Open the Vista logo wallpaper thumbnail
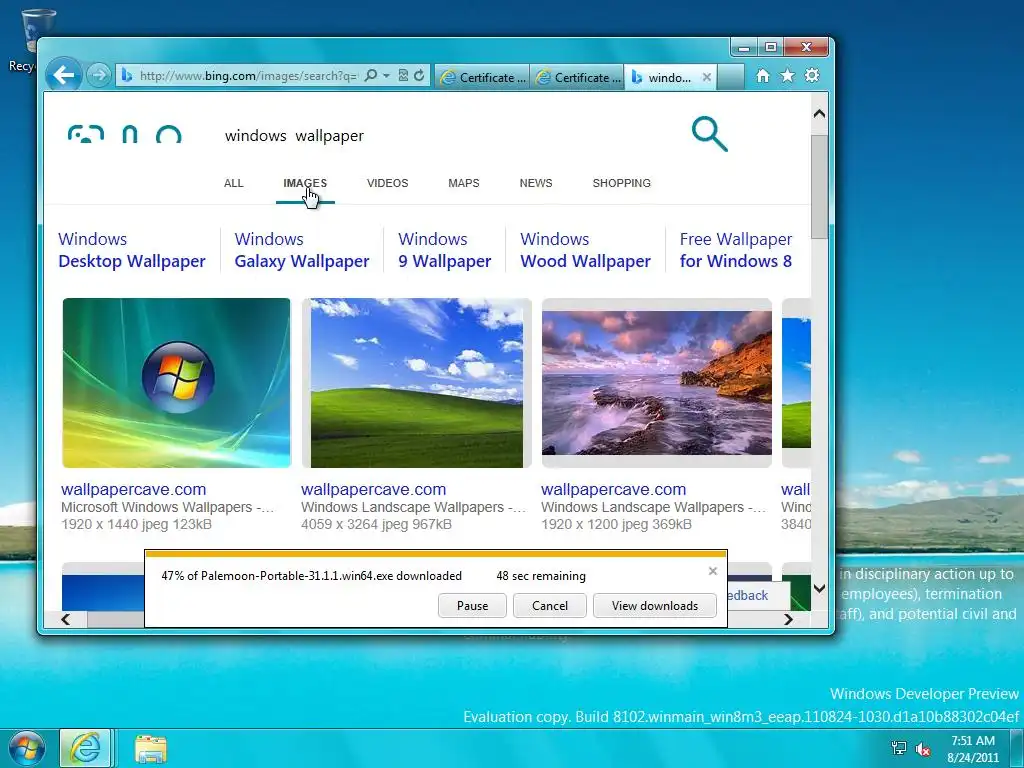The width and height of the screenshot is (1024, 768). click(176, 383)
